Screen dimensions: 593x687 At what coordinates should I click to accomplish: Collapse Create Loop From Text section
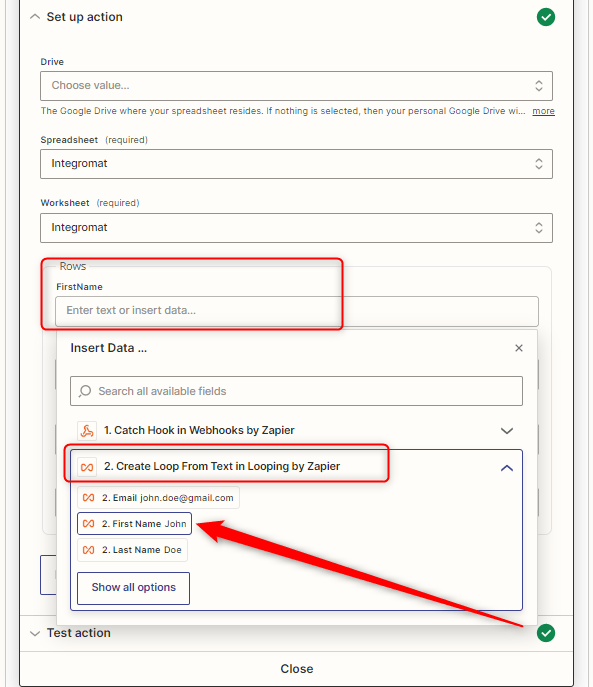[x=507, y=468]
